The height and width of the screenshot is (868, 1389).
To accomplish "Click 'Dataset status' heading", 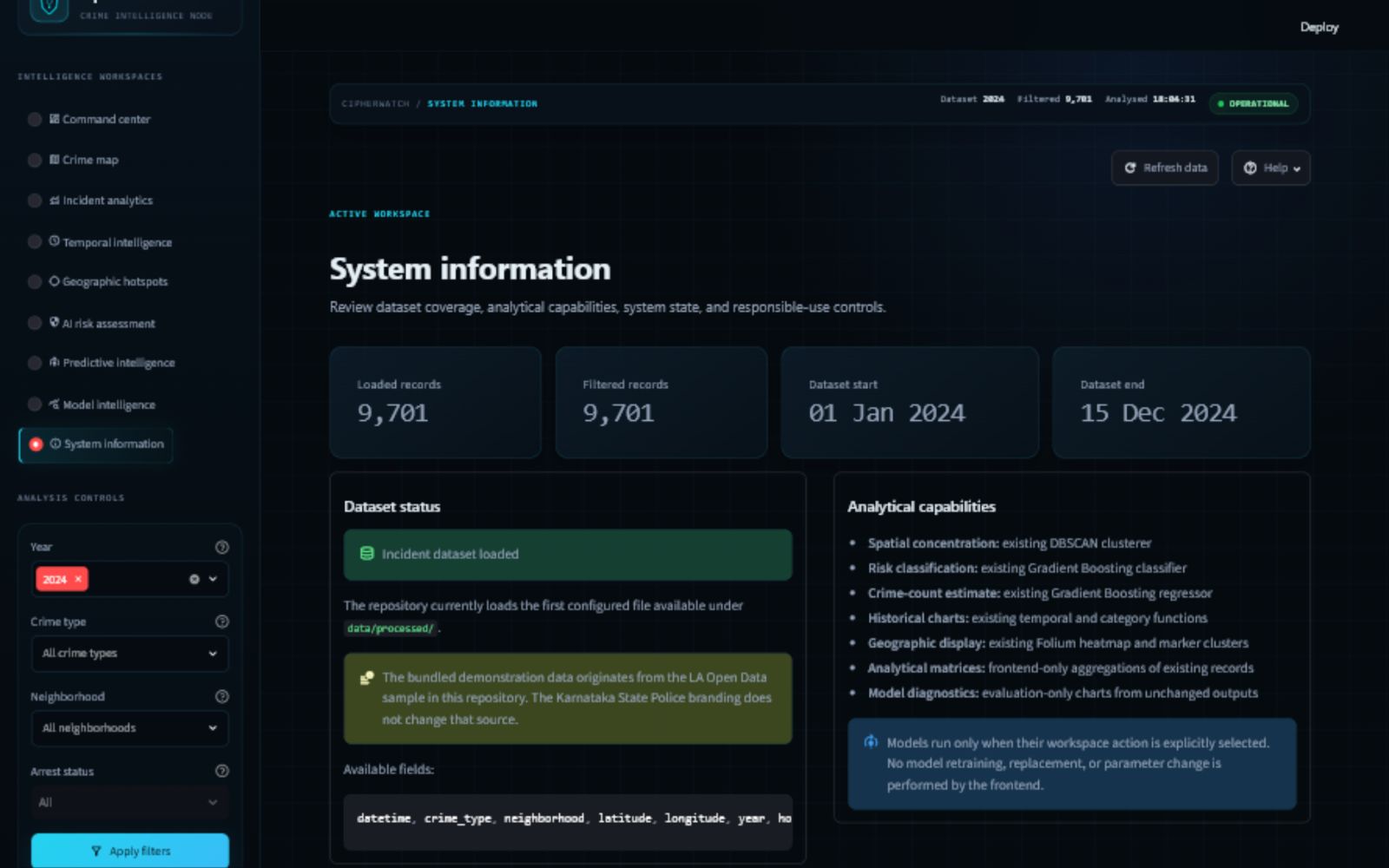I will [392, 507].
